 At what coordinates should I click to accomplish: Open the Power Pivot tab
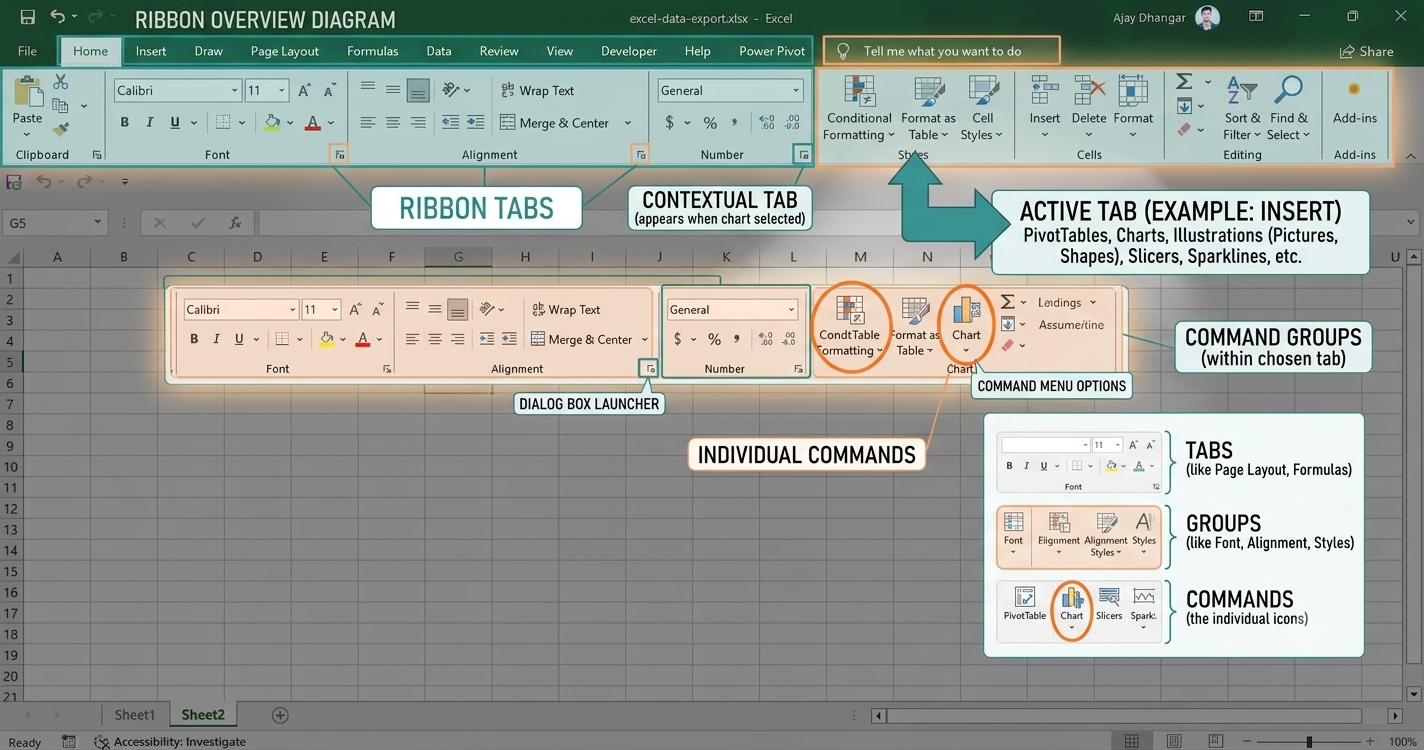772,51
